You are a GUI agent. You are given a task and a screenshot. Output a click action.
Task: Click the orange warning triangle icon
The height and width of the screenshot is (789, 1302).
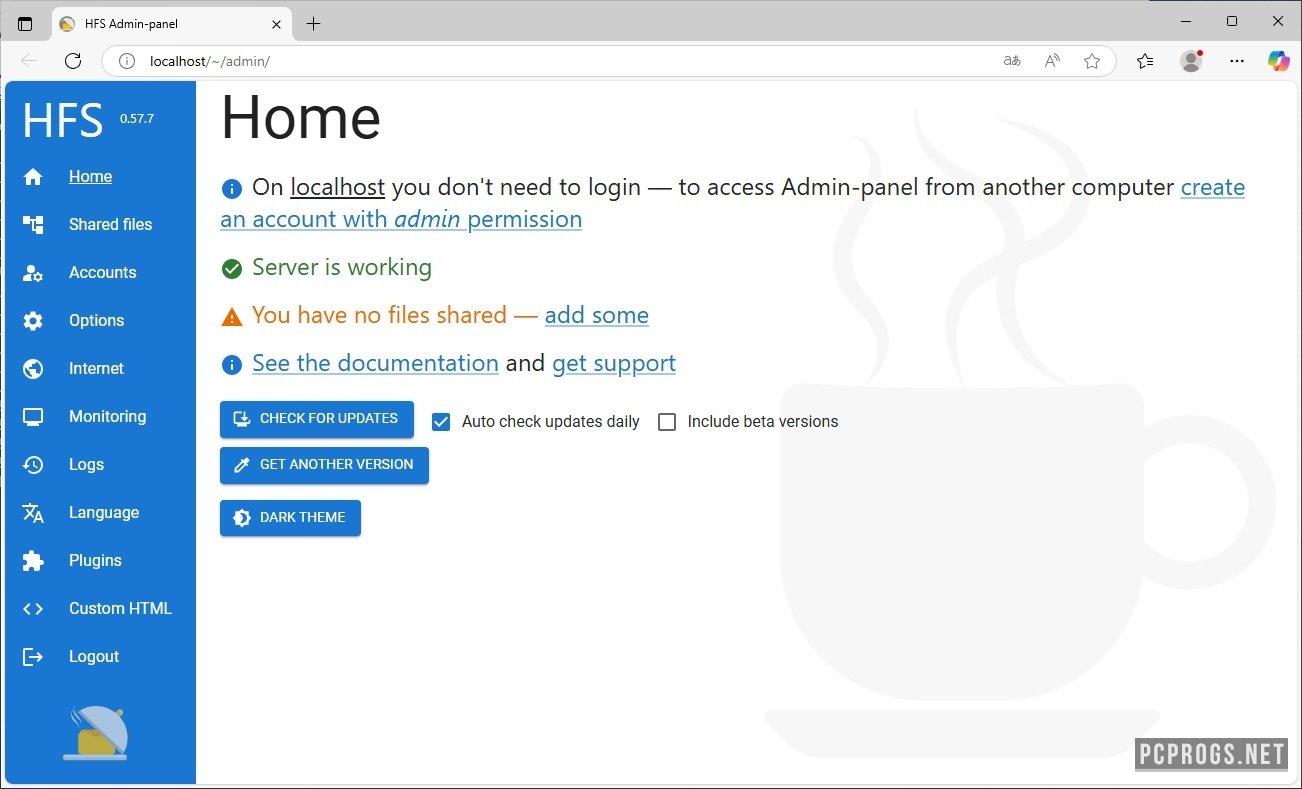[x=232, y=317]
